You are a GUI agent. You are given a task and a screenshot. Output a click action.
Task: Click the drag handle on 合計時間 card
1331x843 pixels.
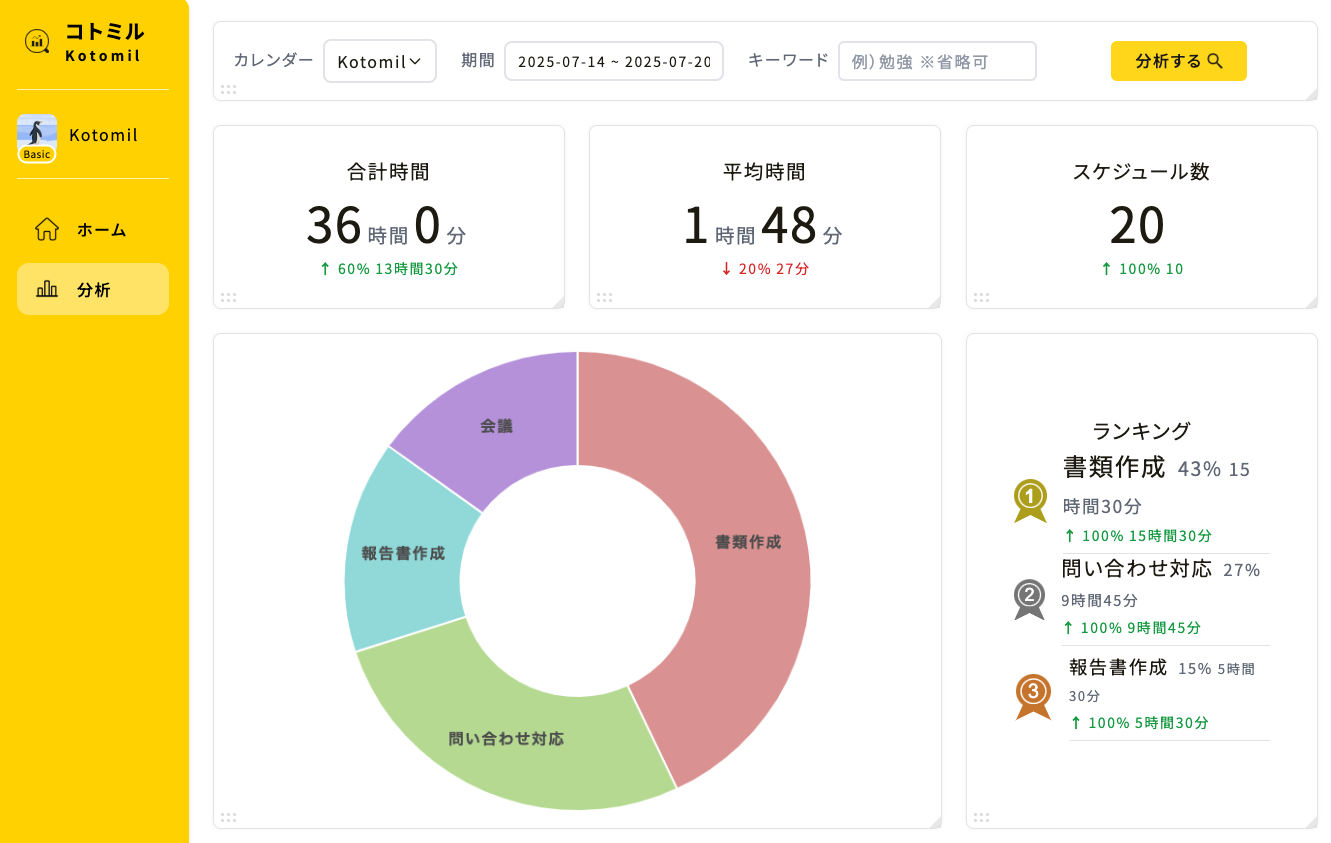tap(228, 297)
